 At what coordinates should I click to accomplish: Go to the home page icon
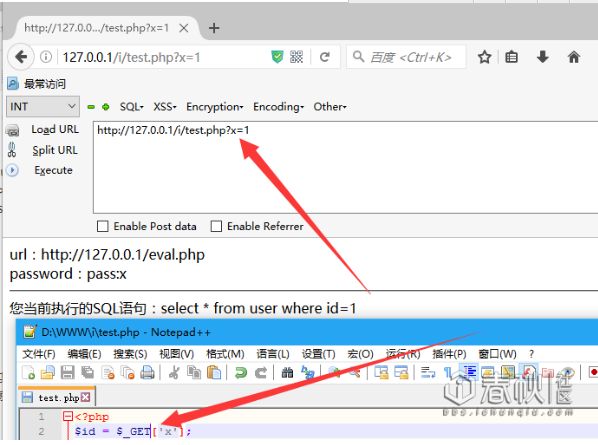click(x=574, y=57)
